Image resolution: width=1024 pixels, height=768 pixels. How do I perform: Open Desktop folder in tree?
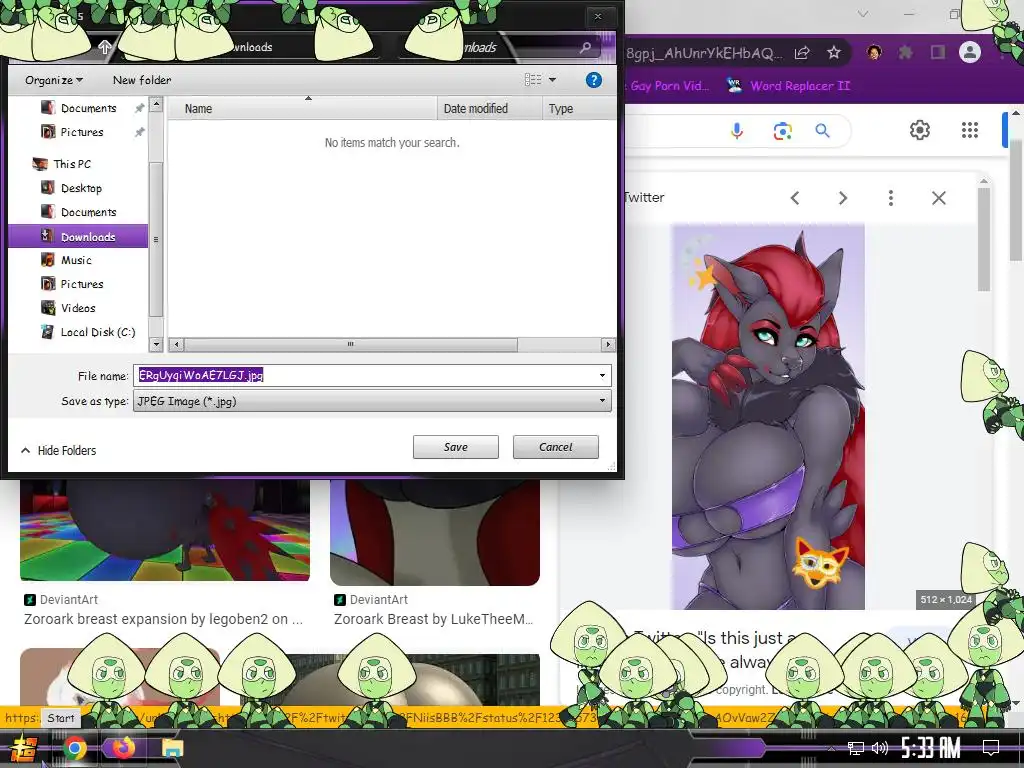point(81,188)
